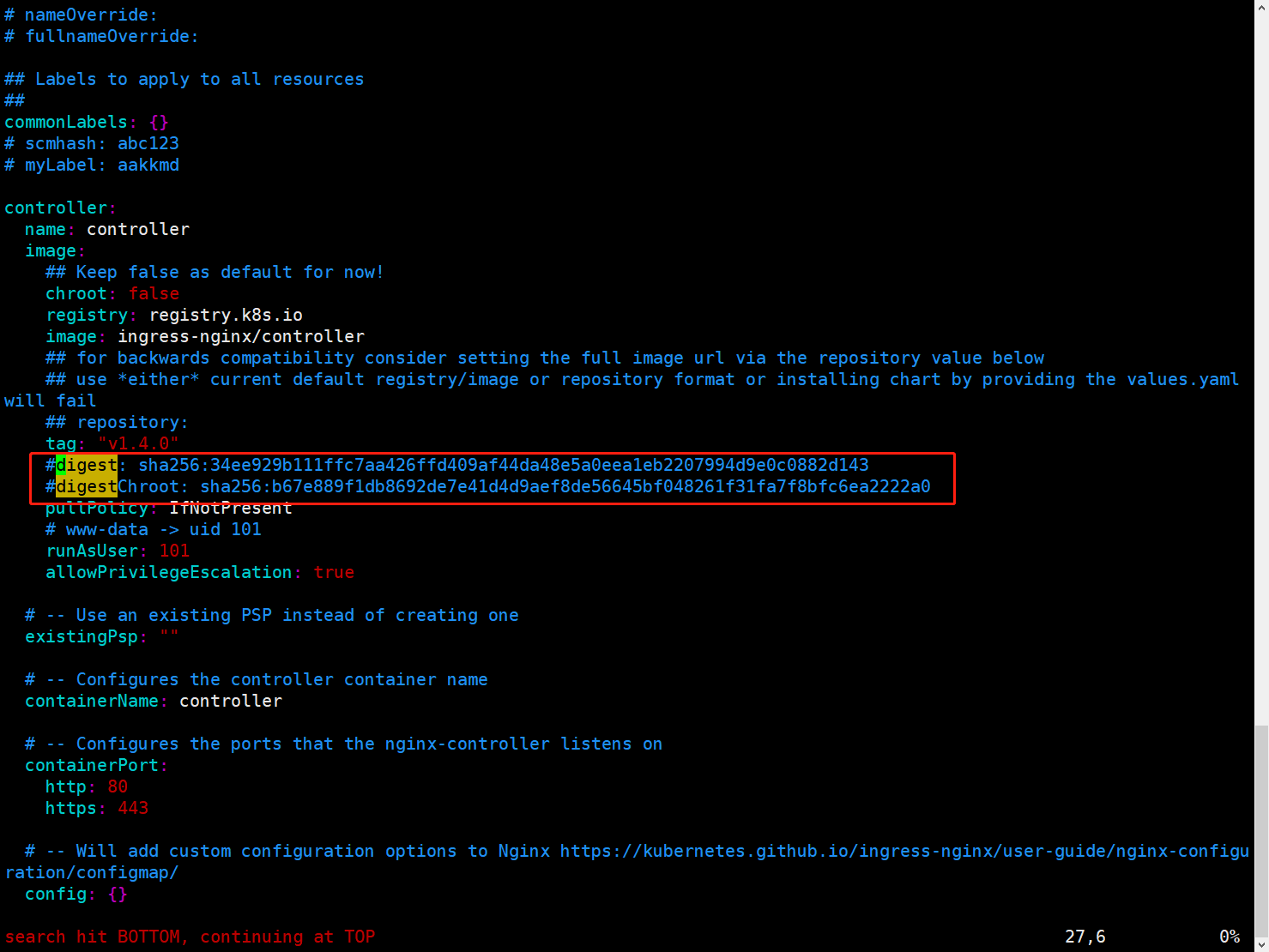Click the '# myLabel: aakkmd' line
This screenshot has height=952, width=1269.
click(x=92, y=165)
